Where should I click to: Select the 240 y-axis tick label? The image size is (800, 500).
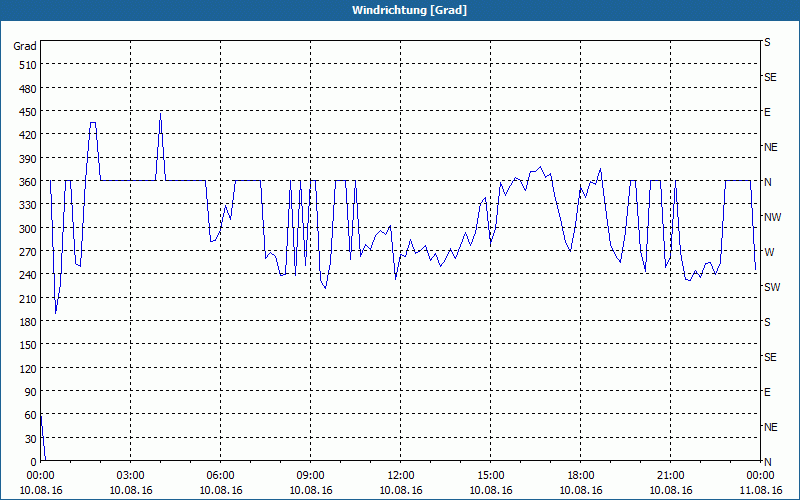28,275
